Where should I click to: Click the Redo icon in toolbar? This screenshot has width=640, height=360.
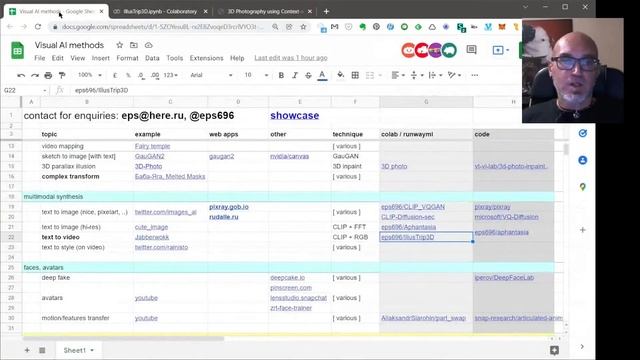pos(35,76)
